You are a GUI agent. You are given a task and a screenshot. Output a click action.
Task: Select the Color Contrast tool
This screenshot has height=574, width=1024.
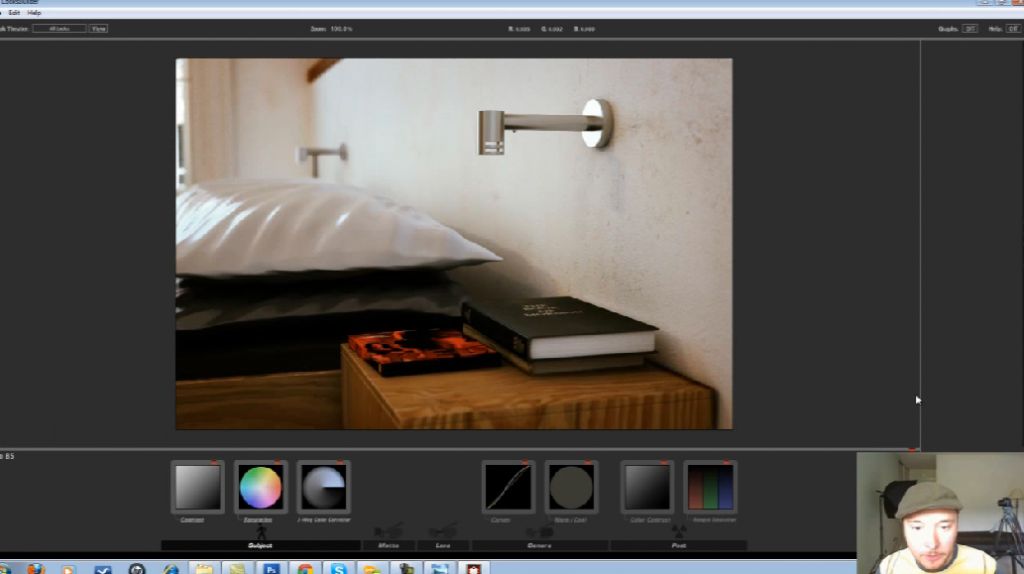(647, 487)
